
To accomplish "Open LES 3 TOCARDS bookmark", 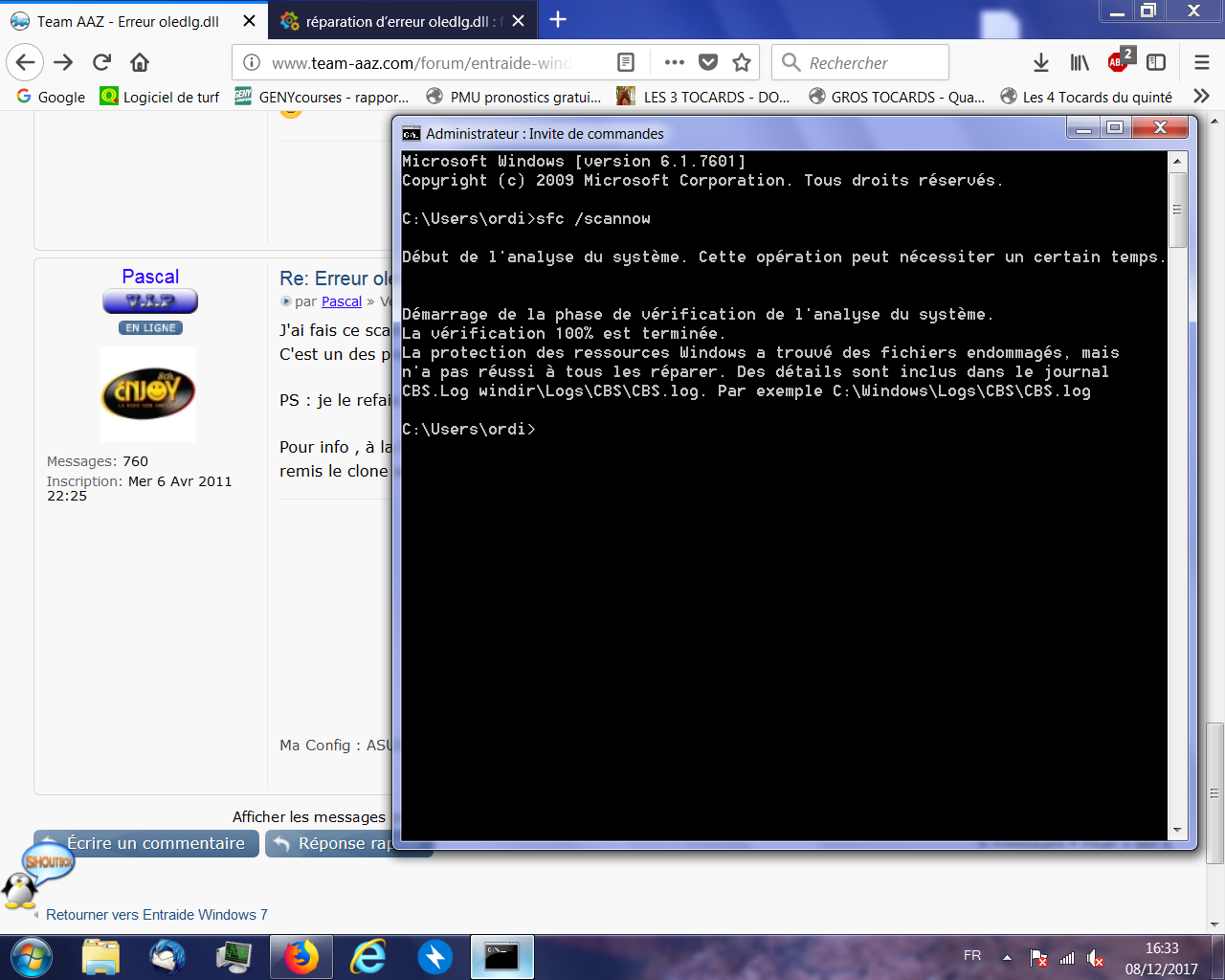I will (x=703, y=97).
